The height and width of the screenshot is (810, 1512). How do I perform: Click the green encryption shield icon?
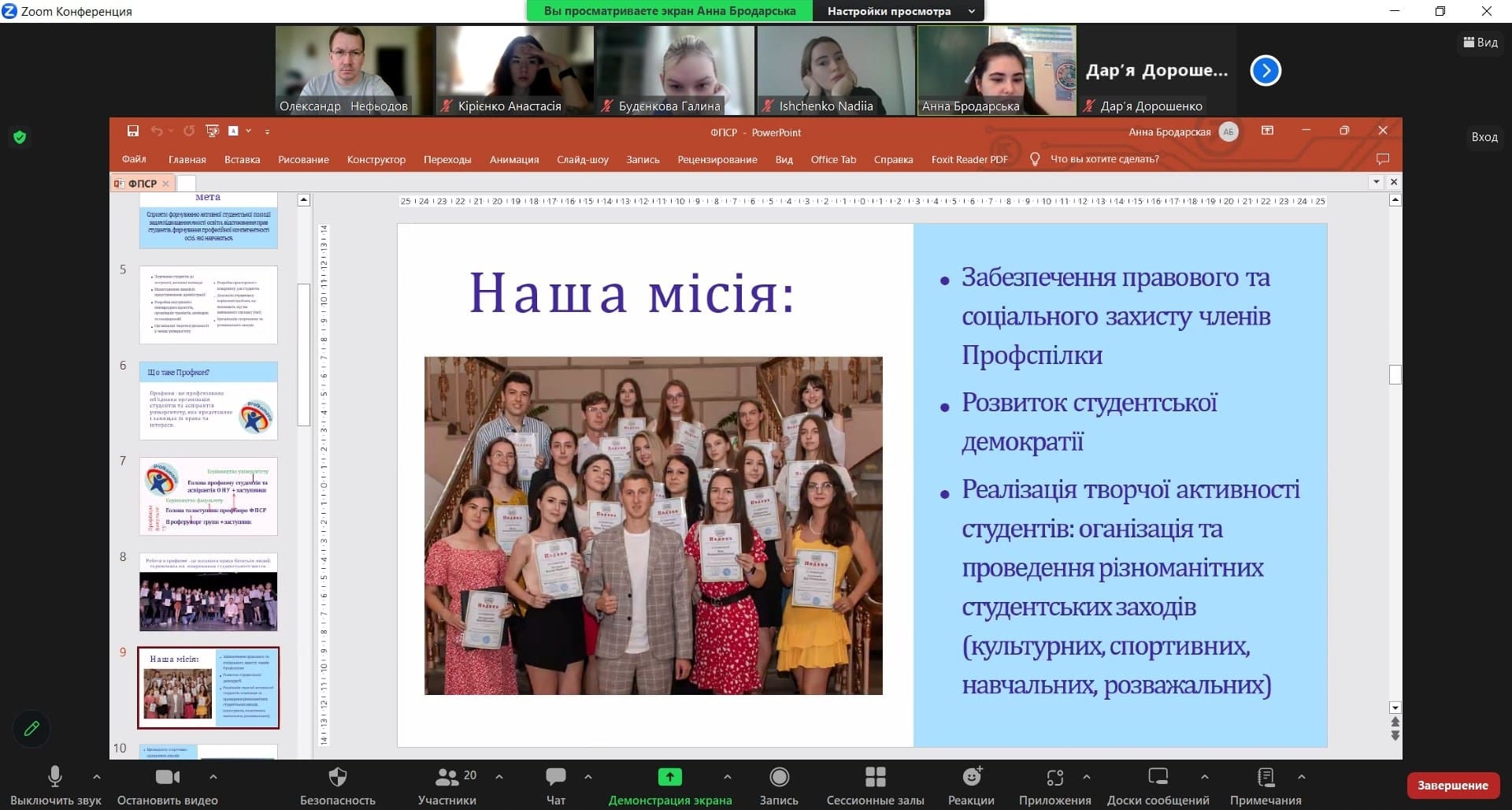click(x=20, y=137)
